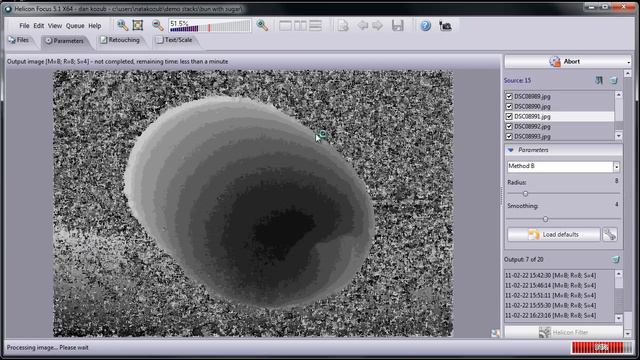Click the small icon at image's bottom-right corner
Image resolution: width=640 pixels, height=360 pixels.
point(495,333)
